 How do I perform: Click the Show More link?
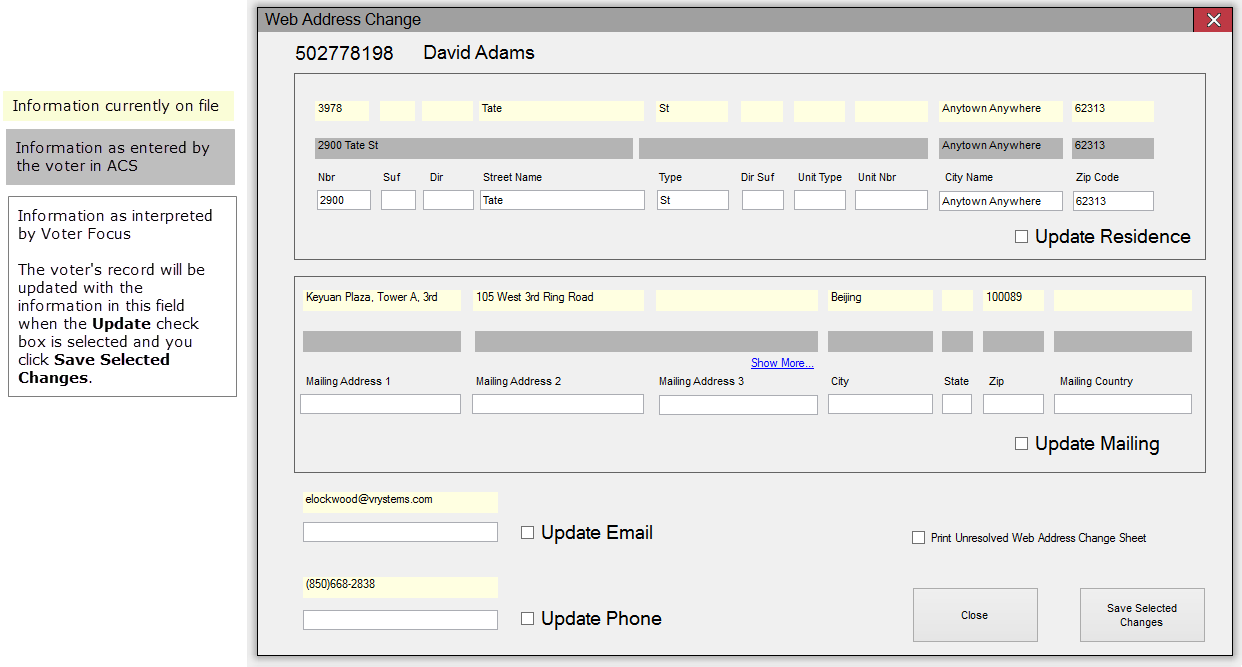(x=782, y=363)
